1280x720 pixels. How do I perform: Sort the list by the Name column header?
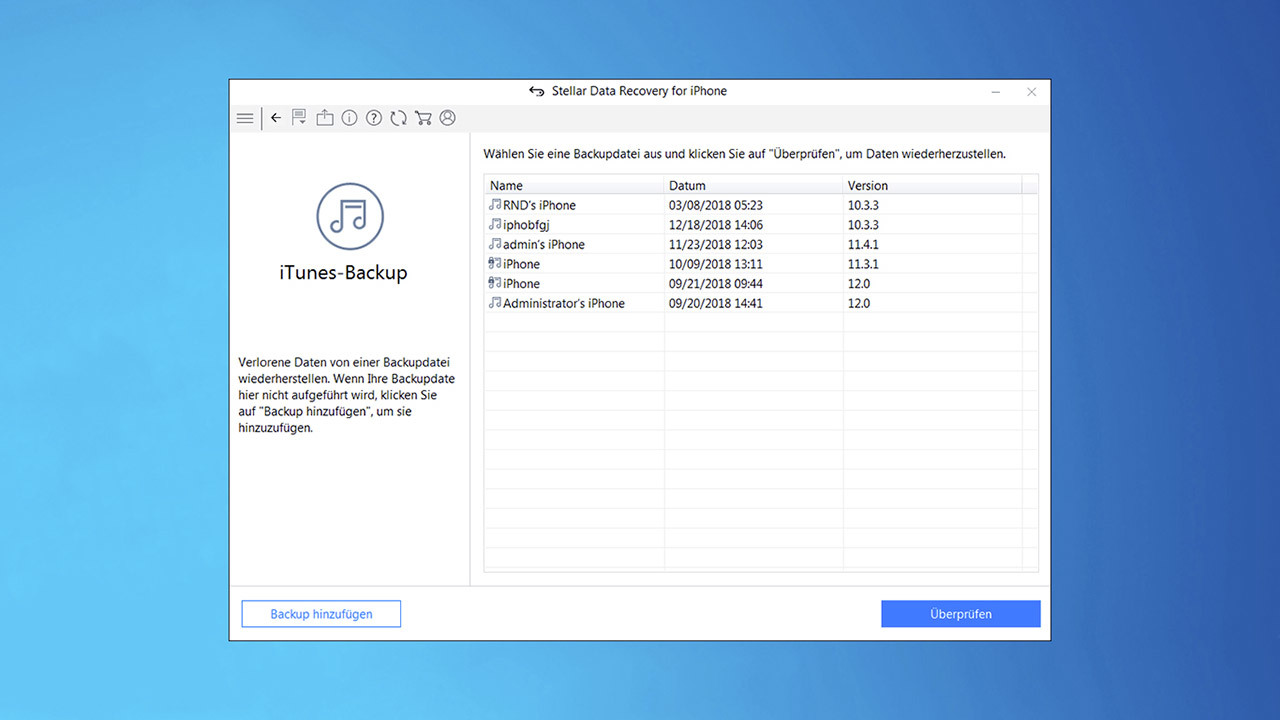click(x=575, y=185)
